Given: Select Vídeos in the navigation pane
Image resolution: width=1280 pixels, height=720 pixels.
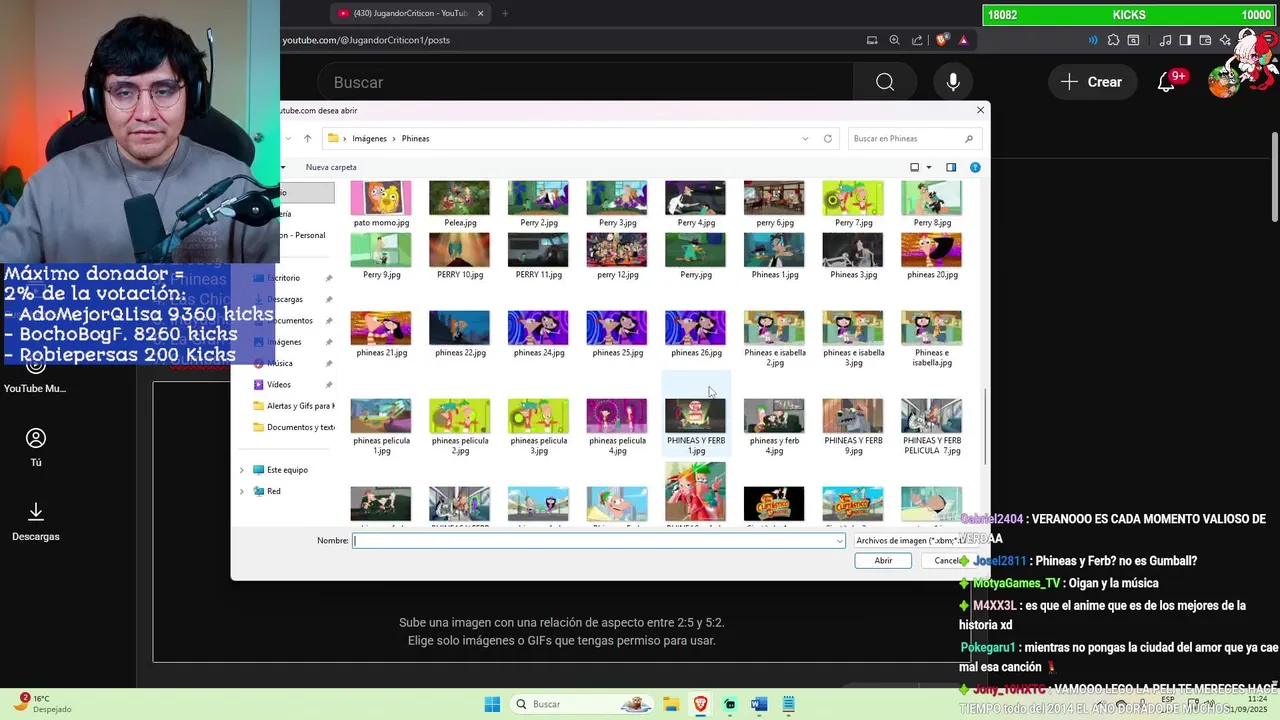Looking at the screenshot, I should coord(279,384).
